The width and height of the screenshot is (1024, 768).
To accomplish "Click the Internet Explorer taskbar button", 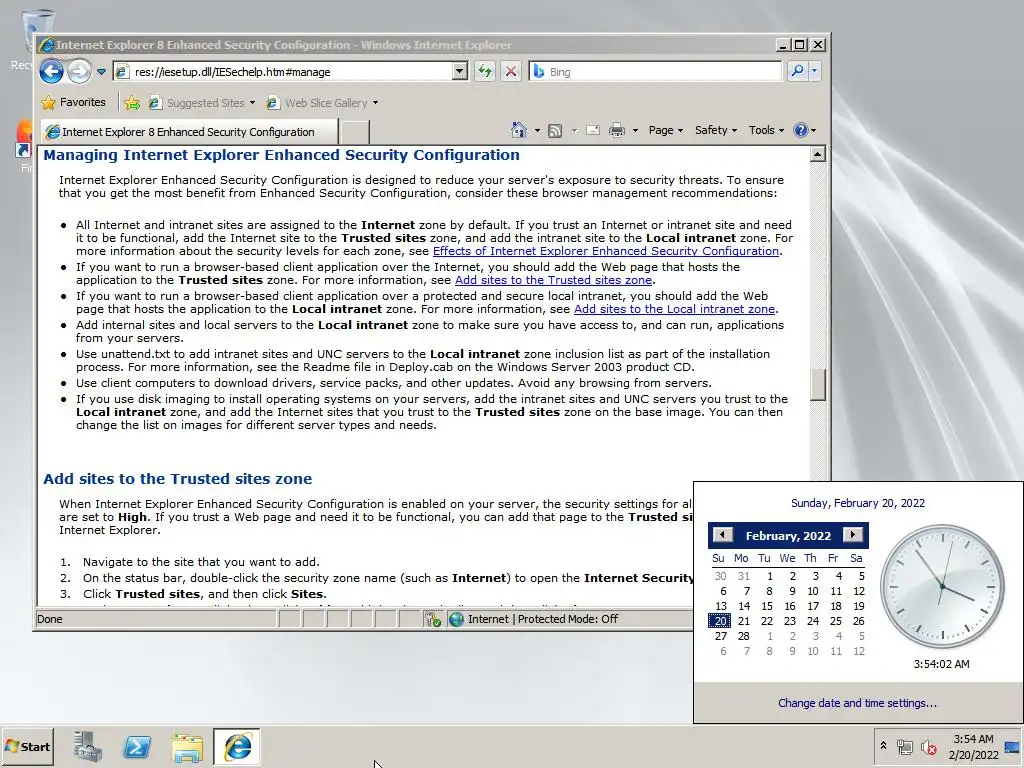I will [237, 746].
